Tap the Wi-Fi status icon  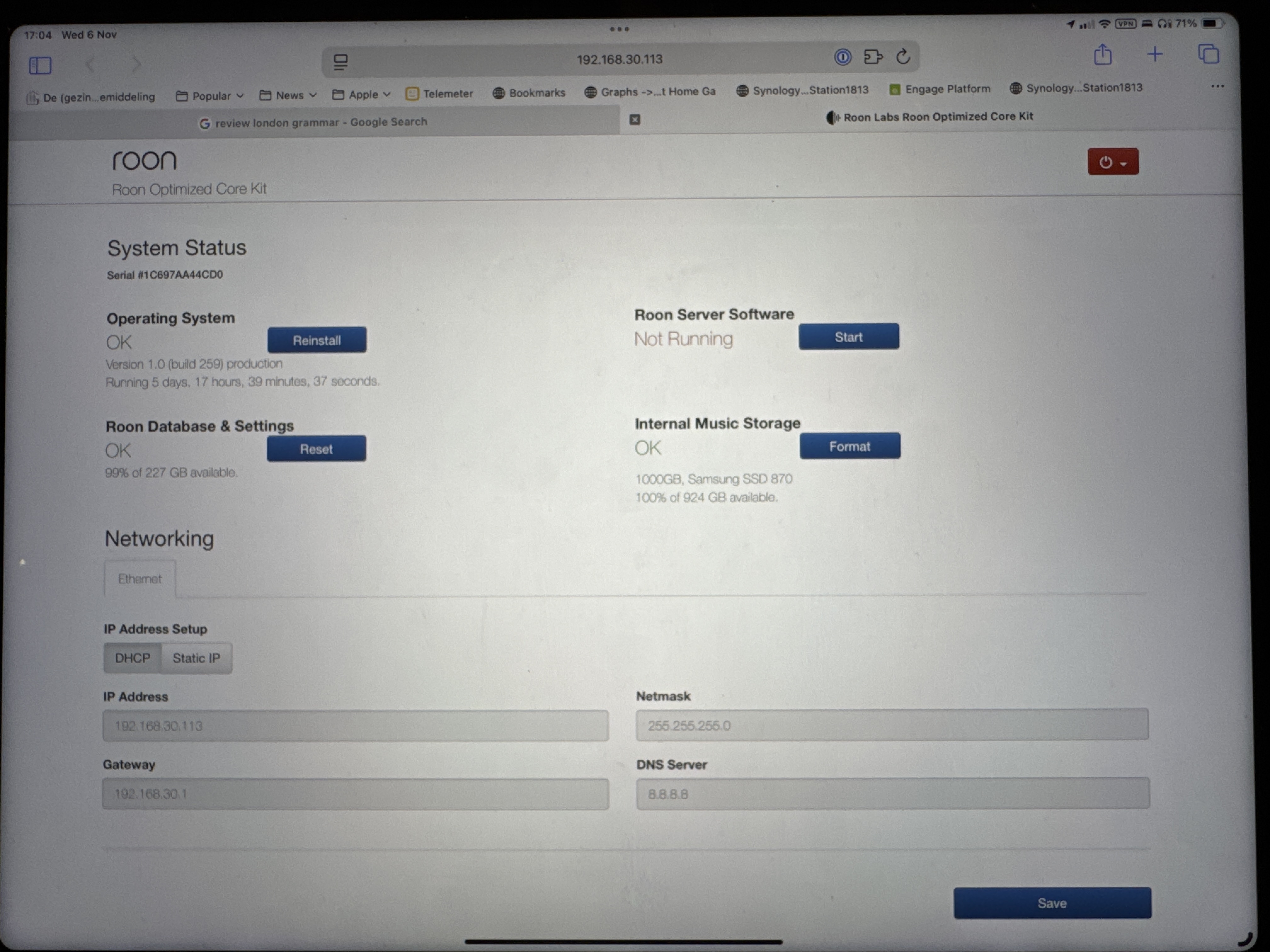point(1104,24)
